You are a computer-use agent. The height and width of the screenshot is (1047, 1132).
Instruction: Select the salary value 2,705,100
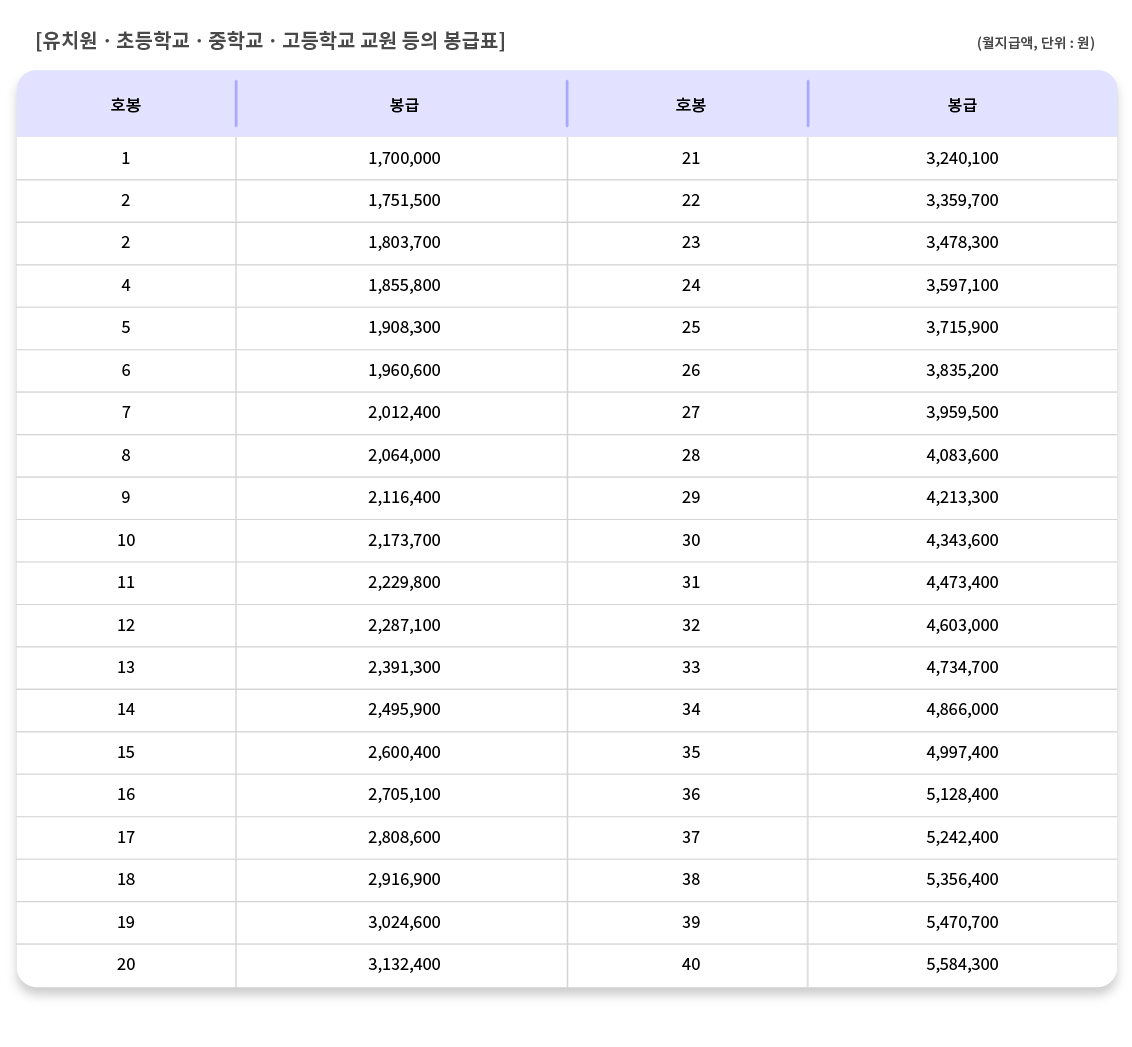(x=404, y=794)
